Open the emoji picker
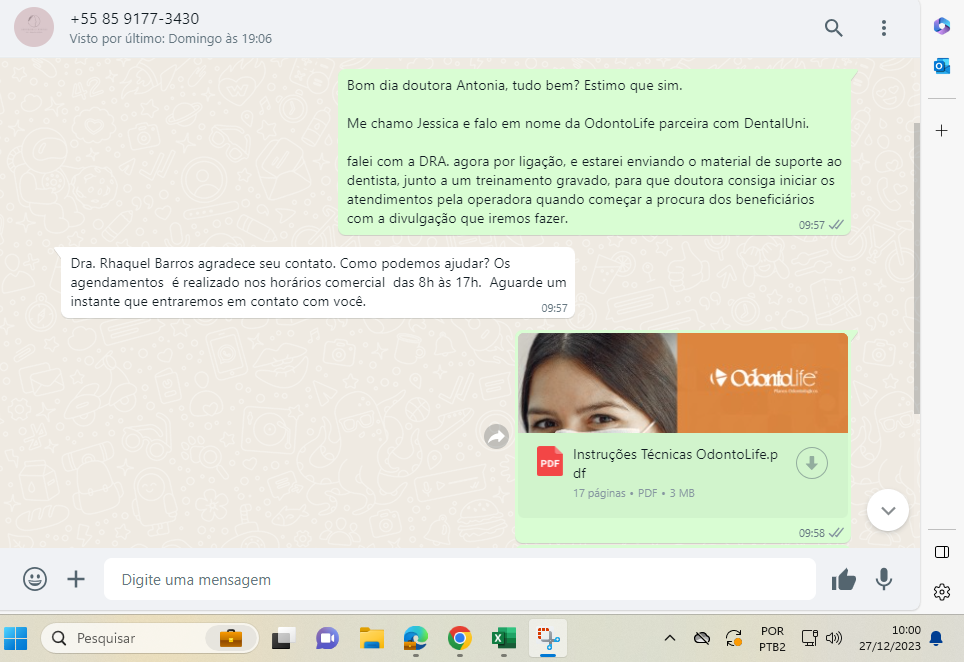 [35, 579]
